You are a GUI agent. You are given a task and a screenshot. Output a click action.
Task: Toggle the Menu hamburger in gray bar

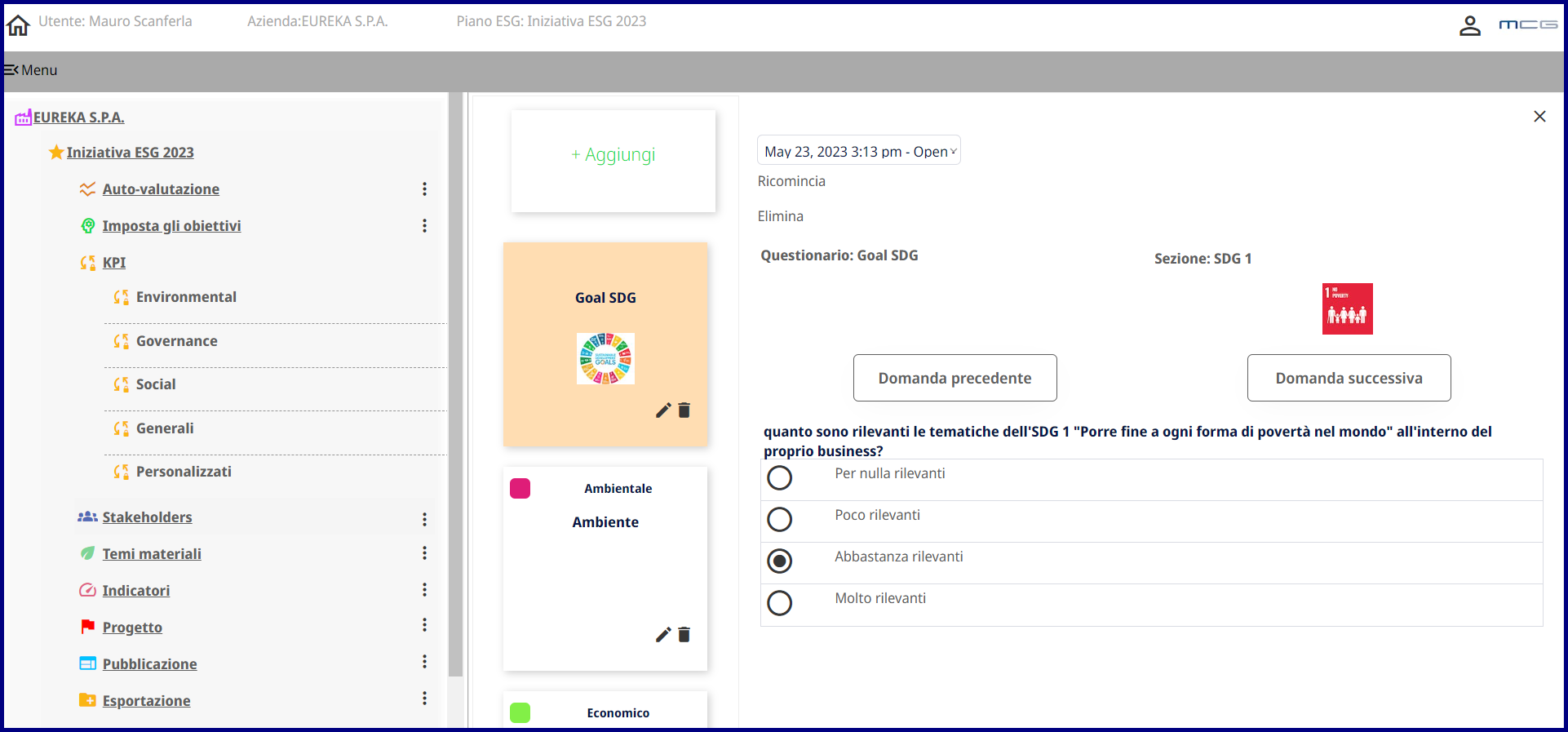click(30, 70)
